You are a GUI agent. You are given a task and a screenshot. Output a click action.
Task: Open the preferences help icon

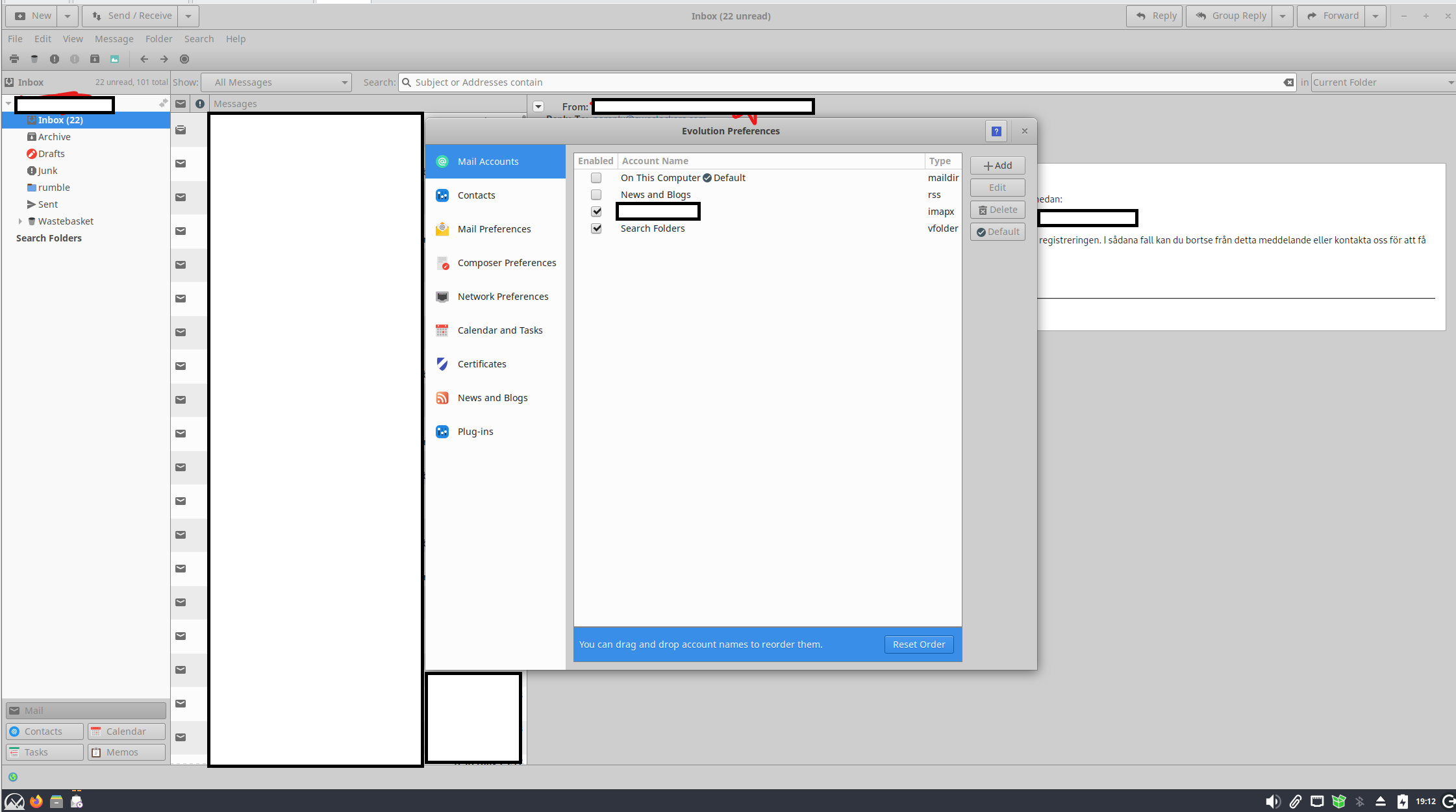point(996,131)
